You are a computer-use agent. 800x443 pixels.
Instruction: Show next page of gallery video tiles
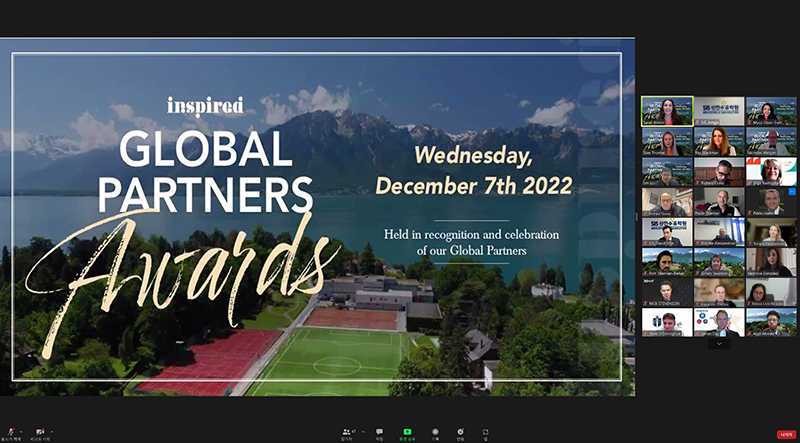point(719,344)
